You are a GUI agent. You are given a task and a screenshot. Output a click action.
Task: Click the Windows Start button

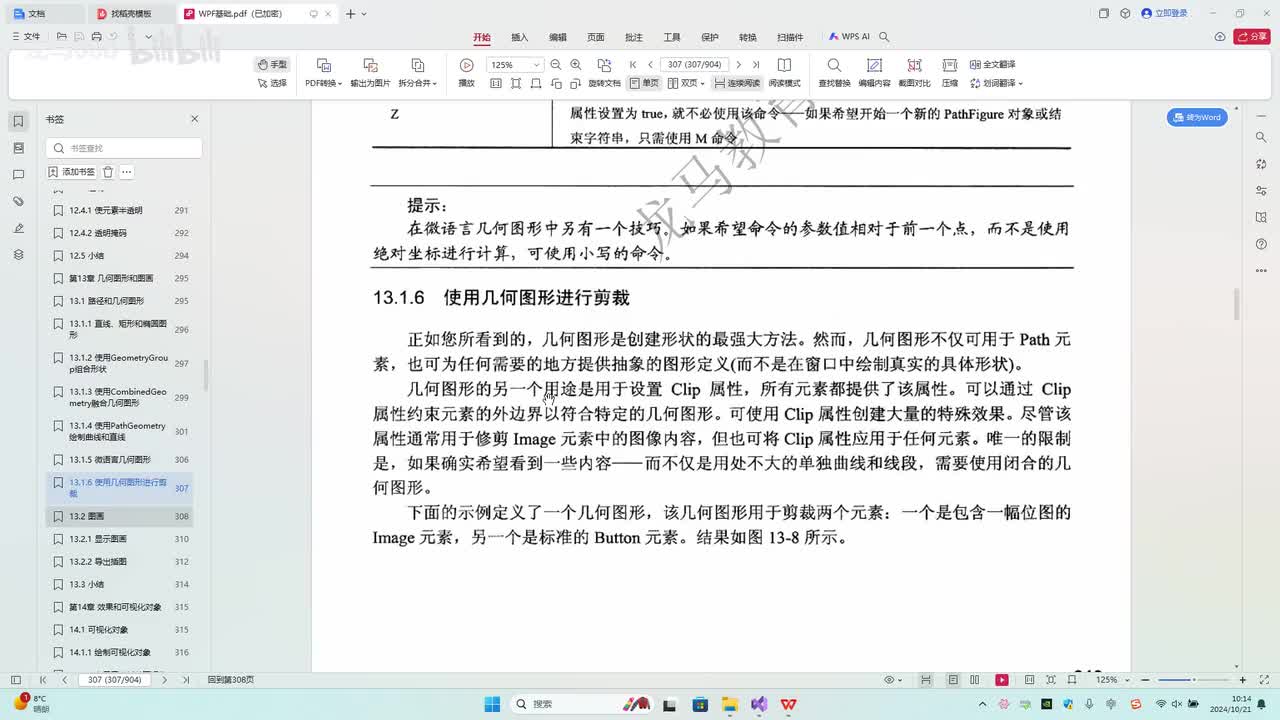click(x=493, y=704)
